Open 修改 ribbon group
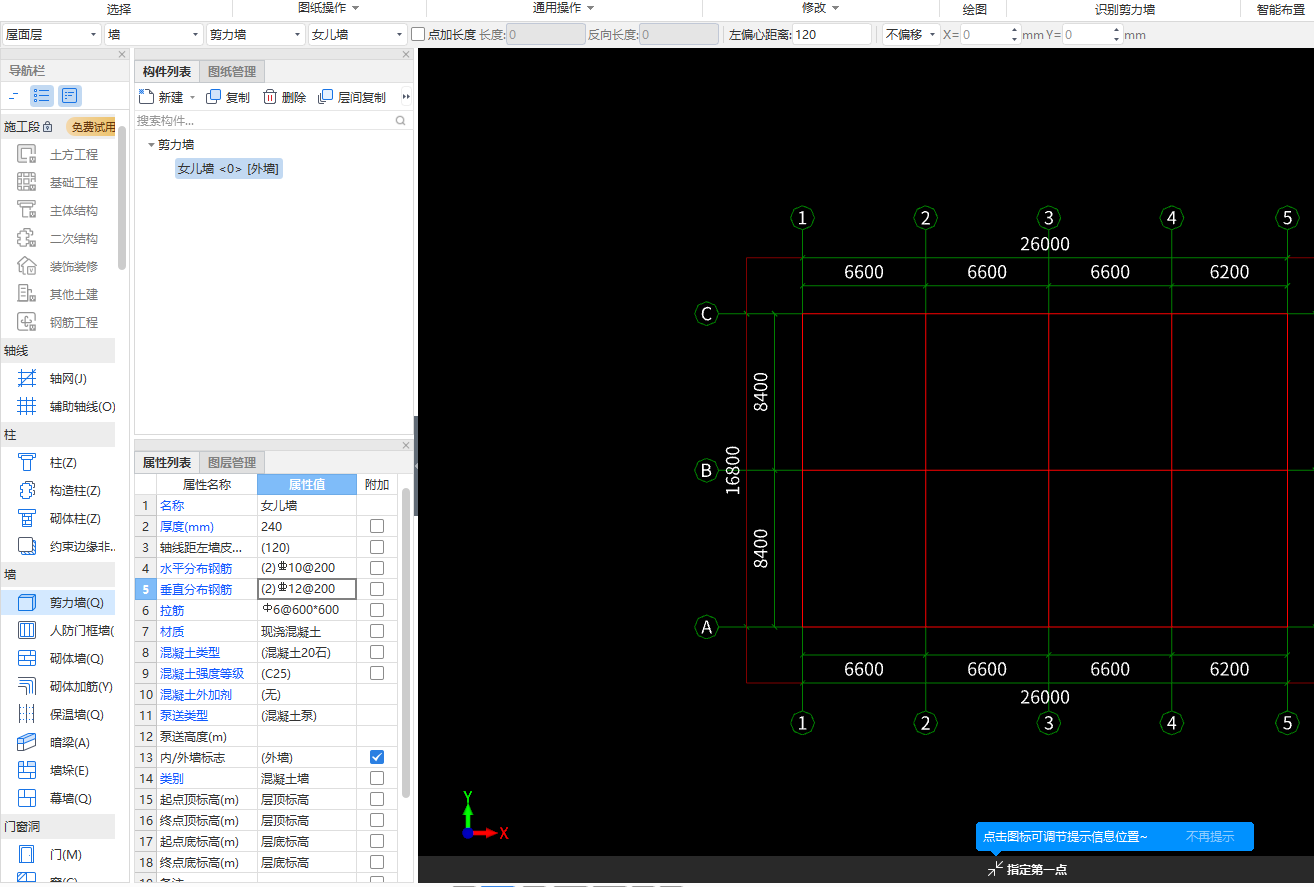Image resolution: width=1314 pixels, height=887 pixels. (820, 8)
